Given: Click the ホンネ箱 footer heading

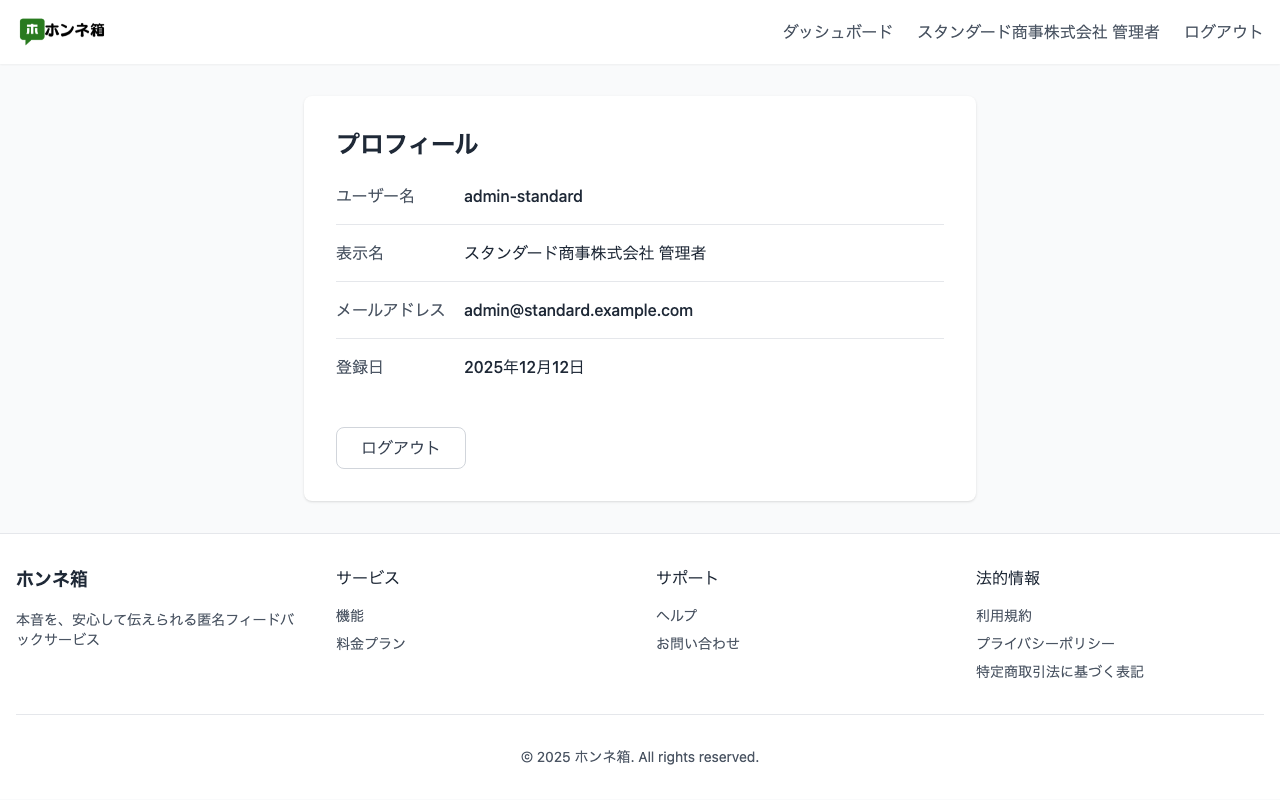Looking at the screenshot, I should pos(52,579).
